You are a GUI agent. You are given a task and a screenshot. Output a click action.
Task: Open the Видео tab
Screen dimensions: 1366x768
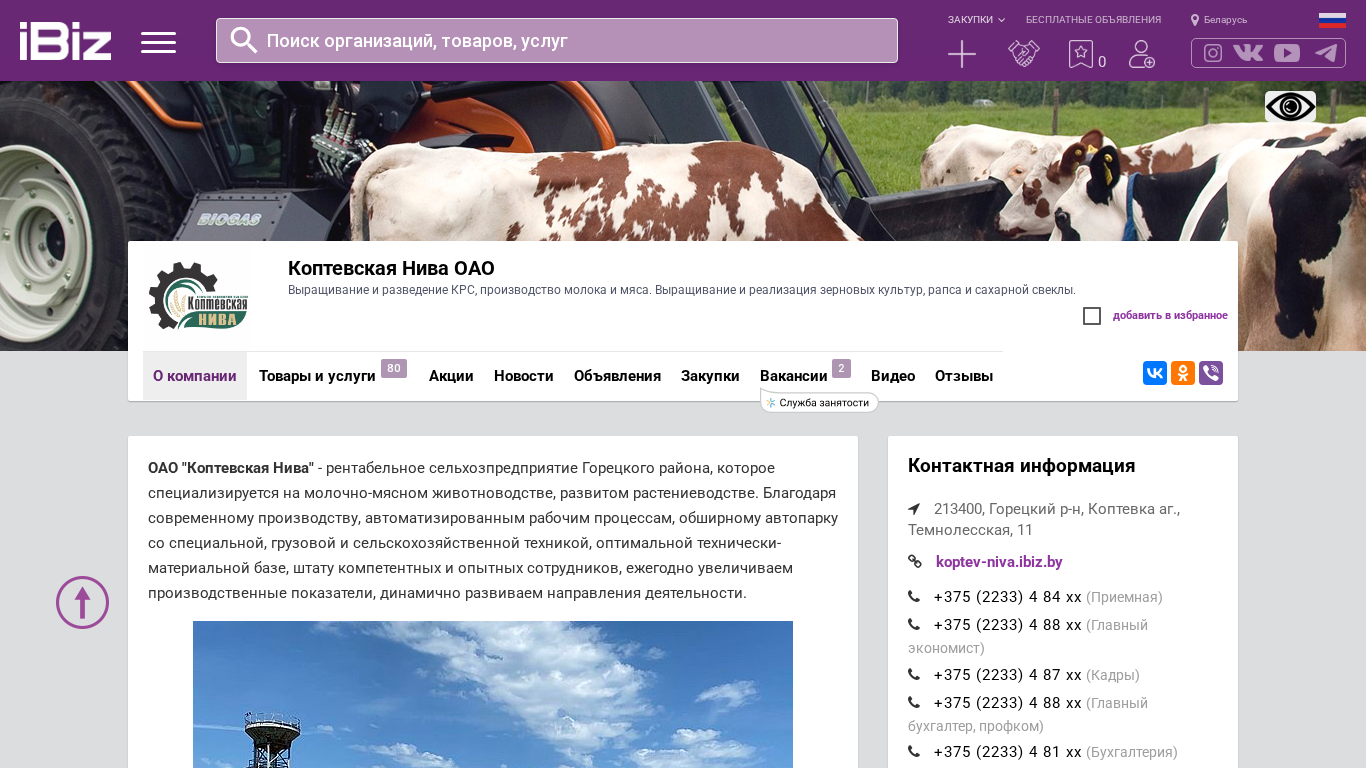[x=893, y=376]
